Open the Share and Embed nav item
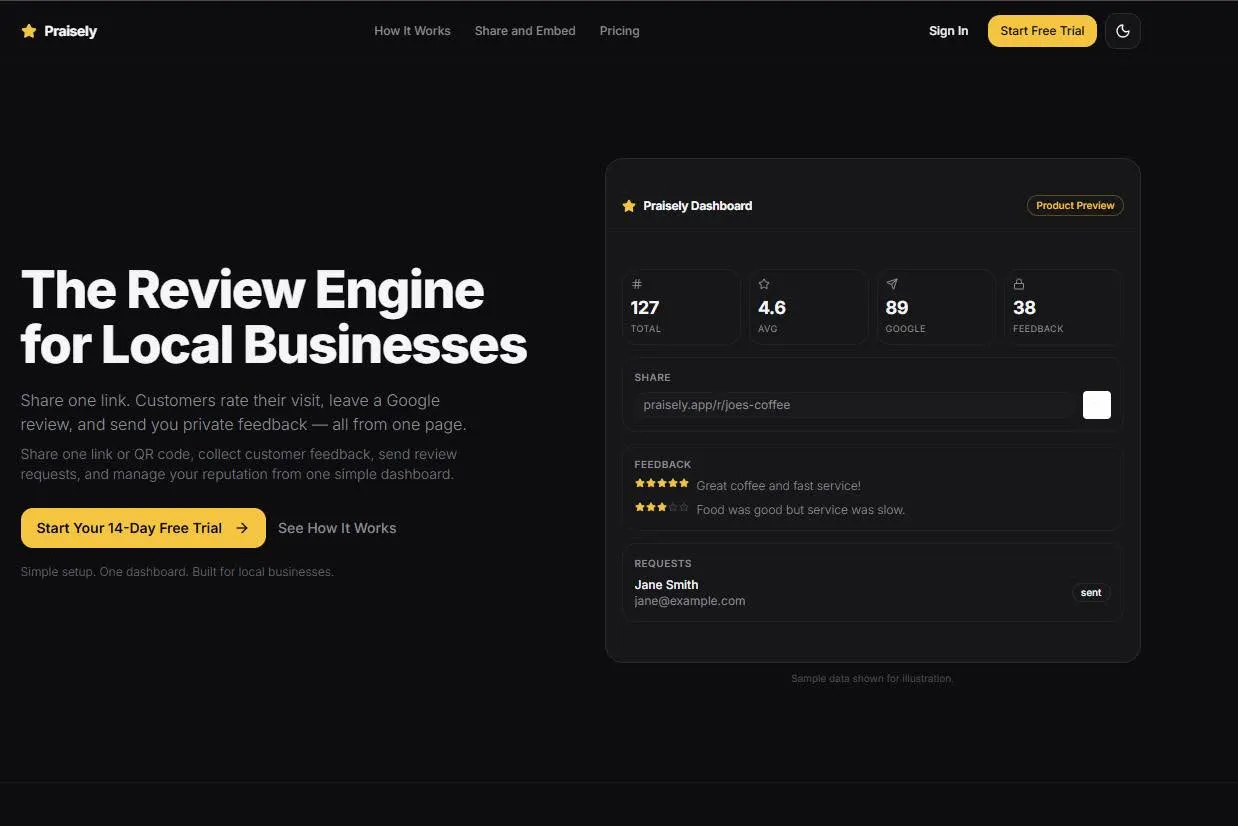 click(x=525, y=31)
